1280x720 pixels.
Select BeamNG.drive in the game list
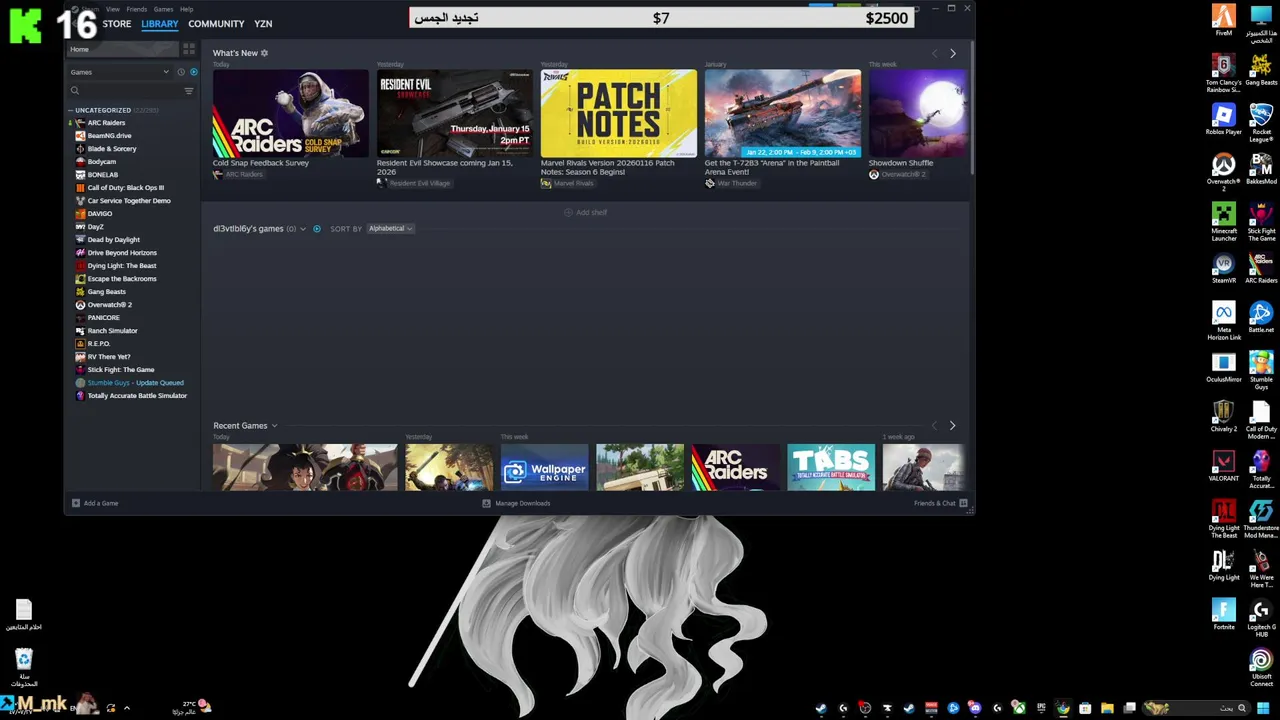[x=109, y=136]
